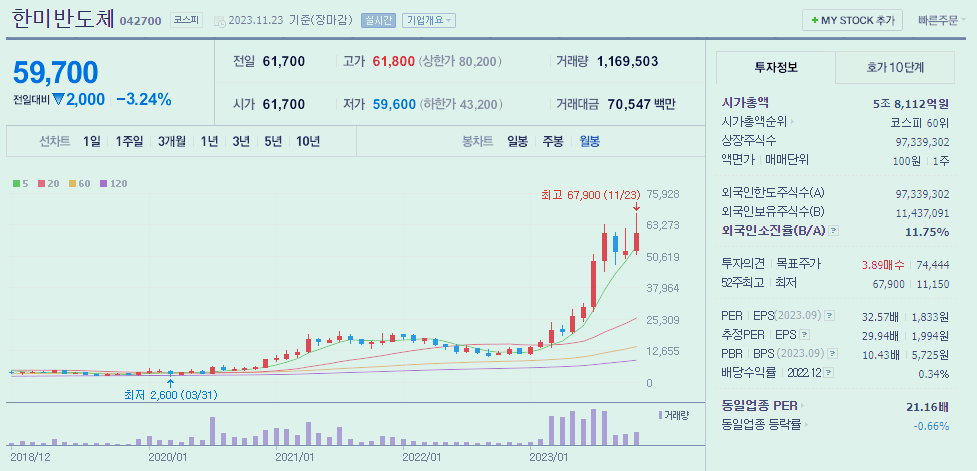Screen dimensions: 977x471
Task: Click the current price 59,700
Action: 55,73
